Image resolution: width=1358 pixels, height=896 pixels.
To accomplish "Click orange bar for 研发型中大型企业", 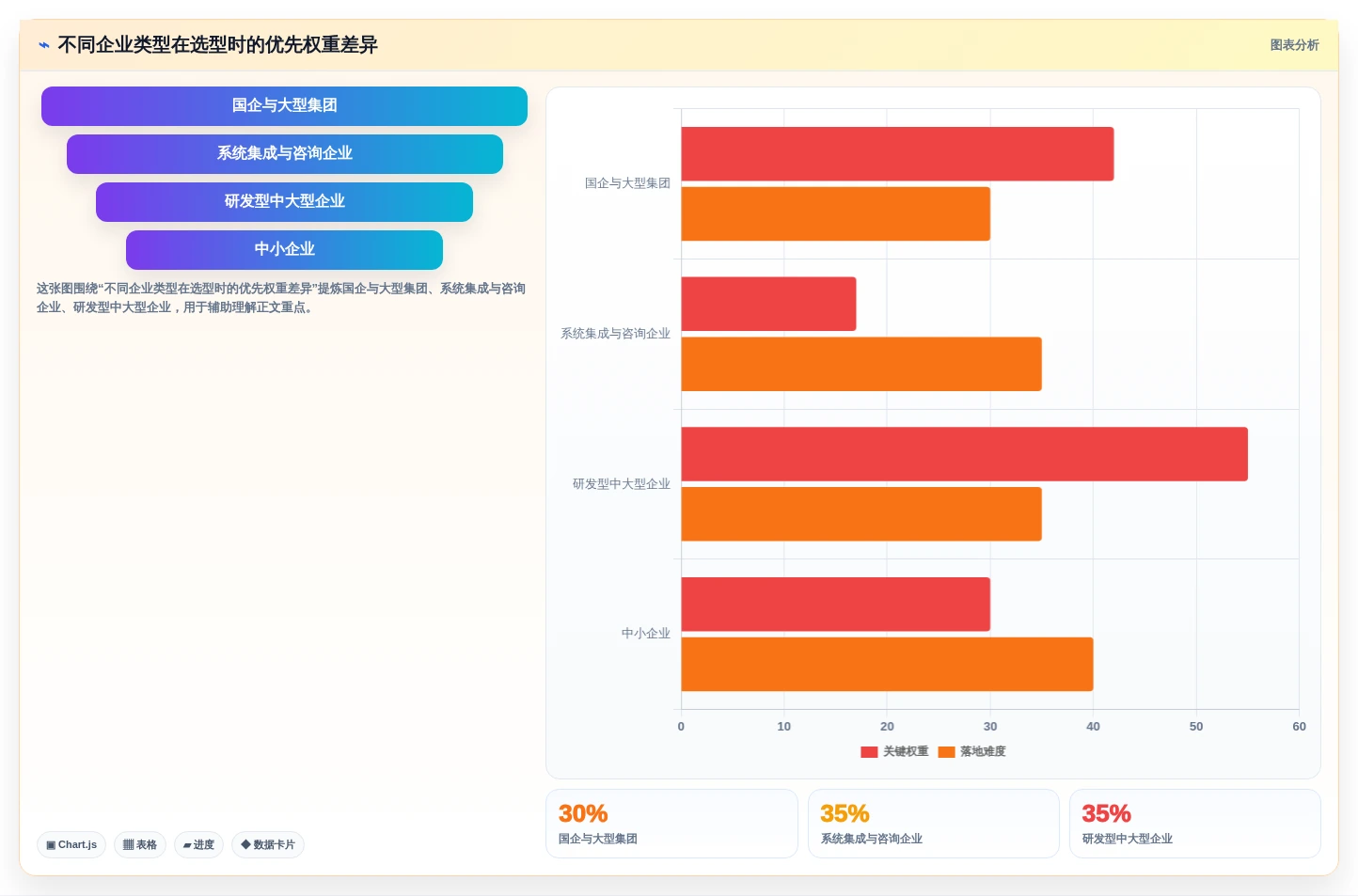I will pos(861,514).
